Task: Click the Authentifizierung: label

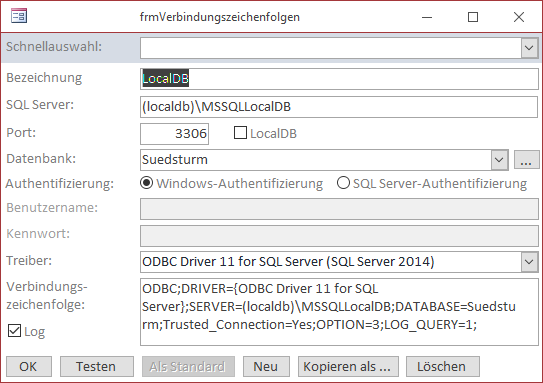Action: [x=60, y=184]
